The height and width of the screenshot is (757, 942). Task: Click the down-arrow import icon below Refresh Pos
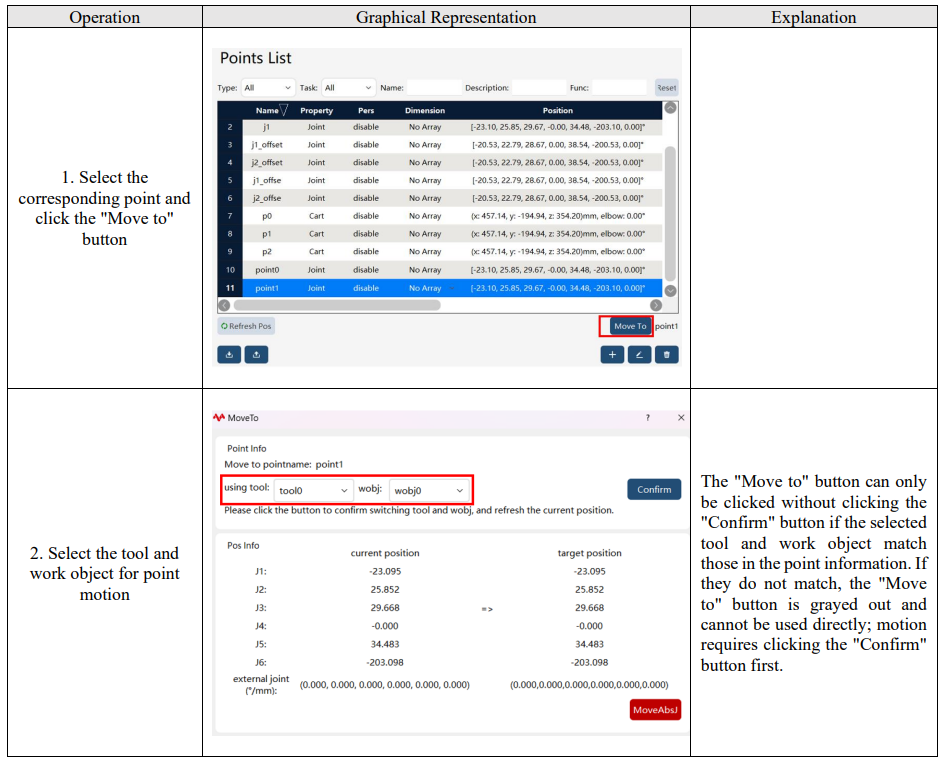click(x=229, y=354)
